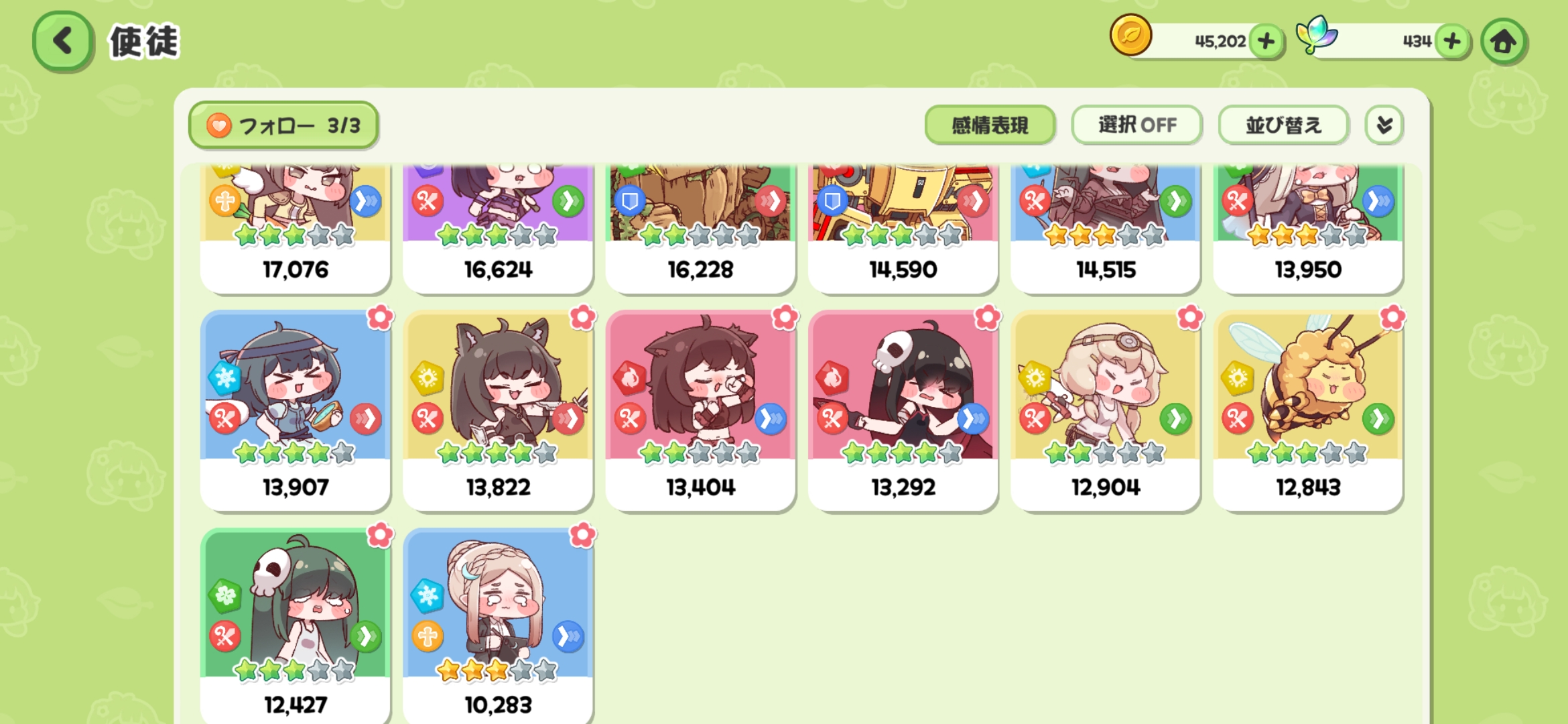
Task: Add butterfly gems with the plus icon
Action: (x=1452, y=42)
